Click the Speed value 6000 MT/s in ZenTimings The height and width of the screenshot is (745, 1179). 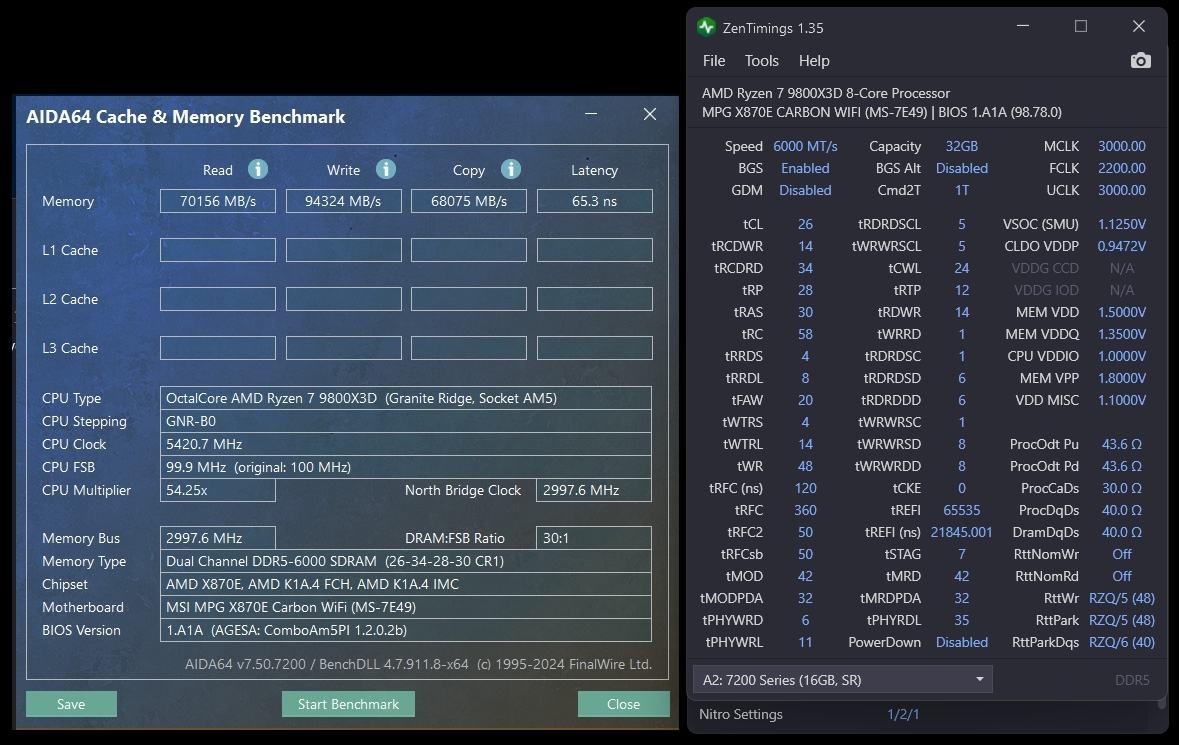click(805, 146)
